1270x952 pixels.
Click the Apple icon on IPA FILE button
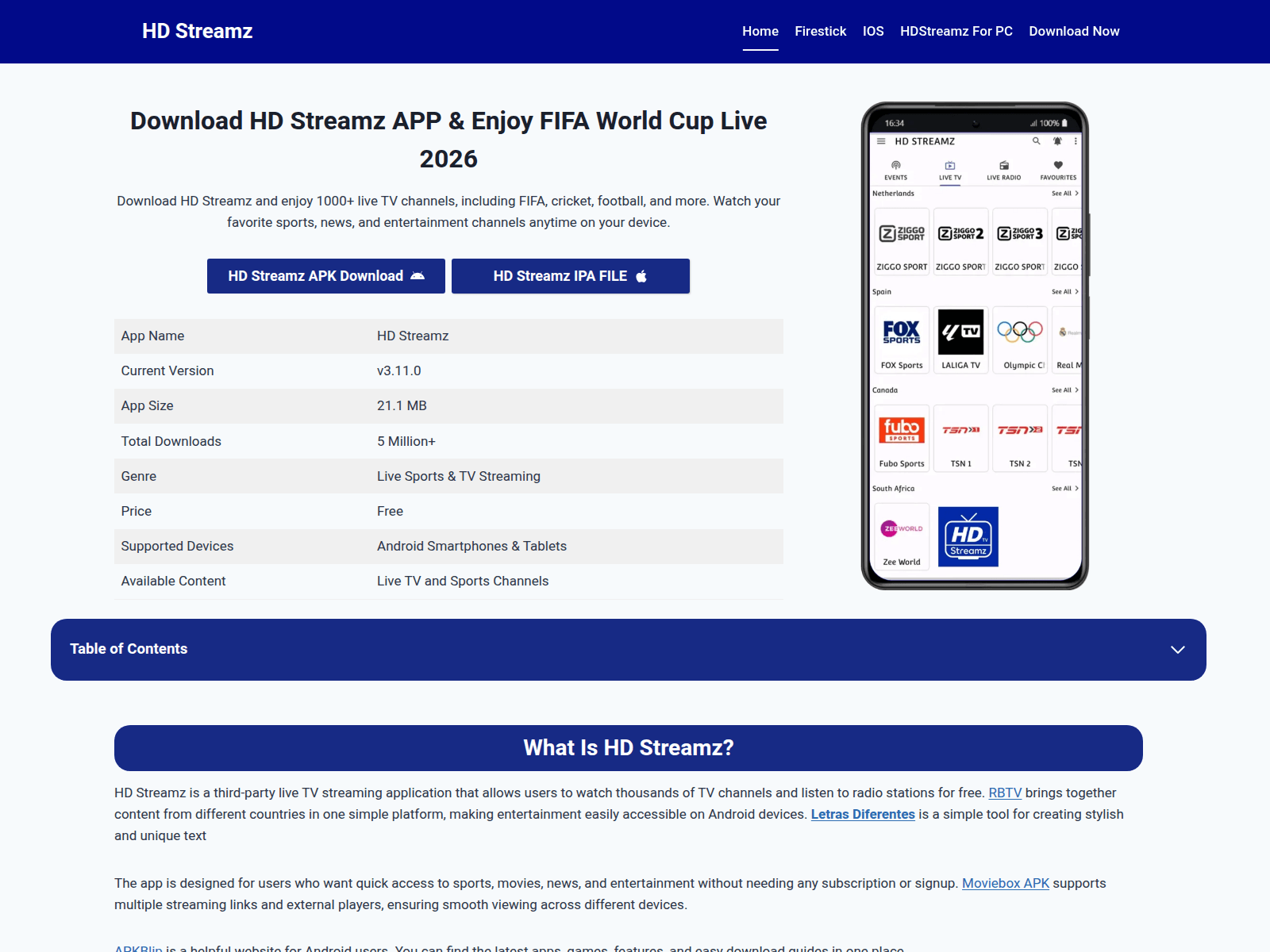[x=641, y=276]
